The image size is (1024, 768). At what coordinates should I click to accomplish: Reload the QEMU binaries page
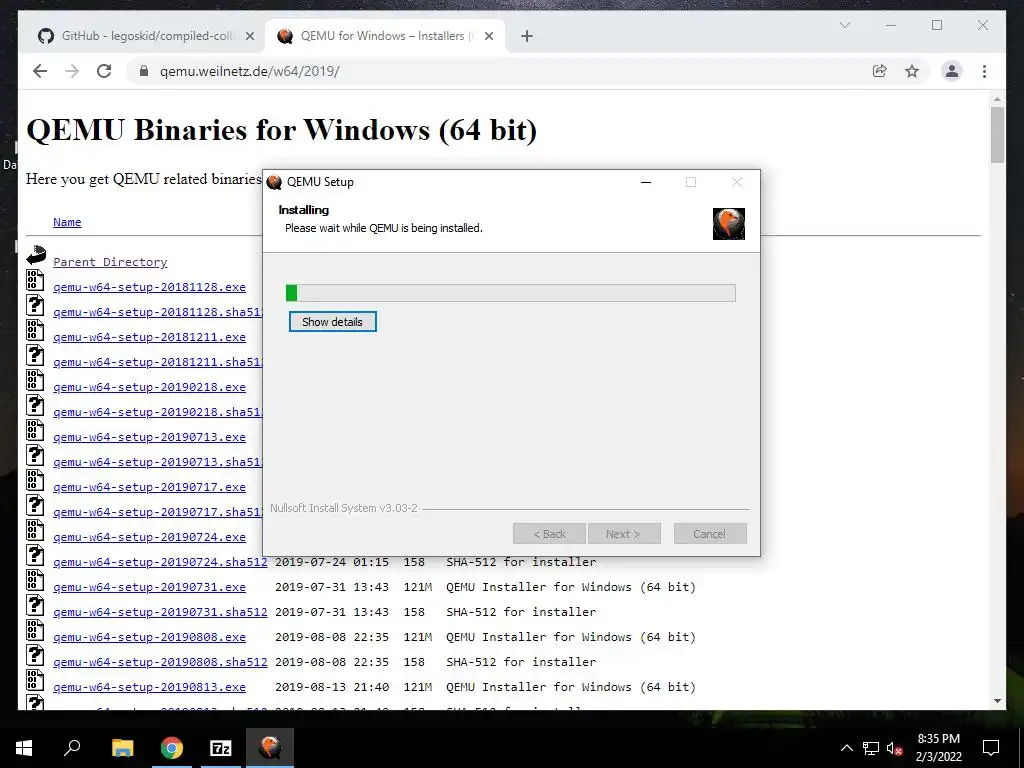click(104, 71)
